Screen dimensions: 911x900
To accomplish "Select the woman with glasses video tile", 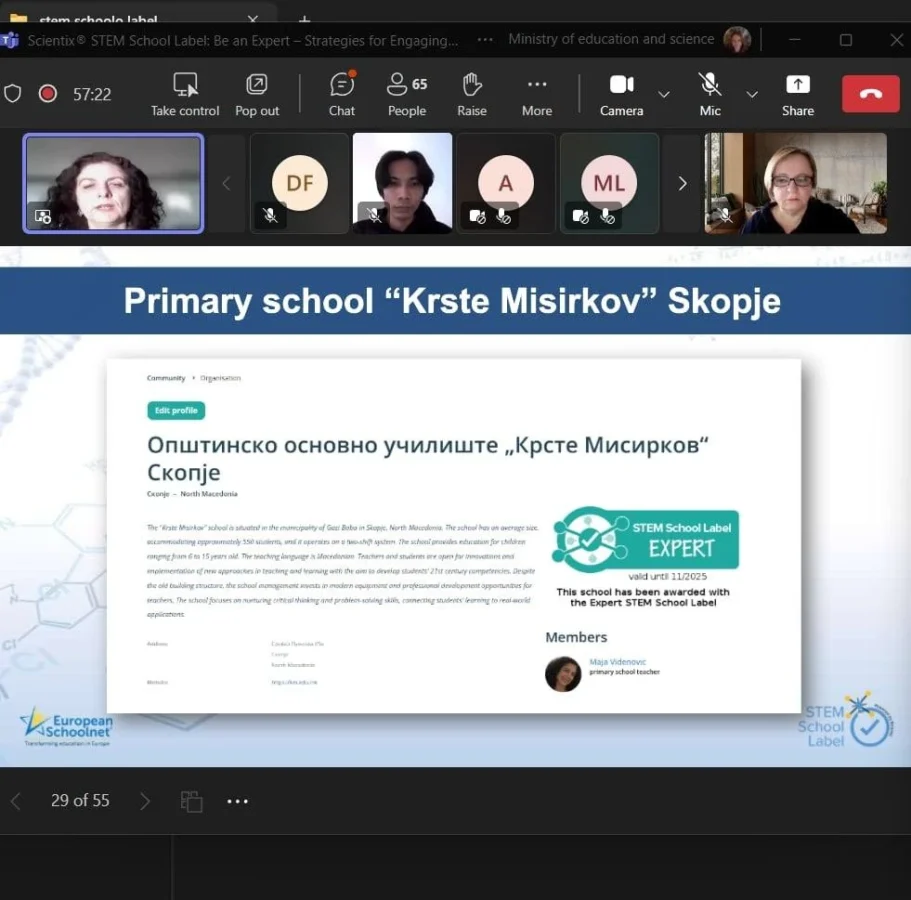I will [795, 183].
